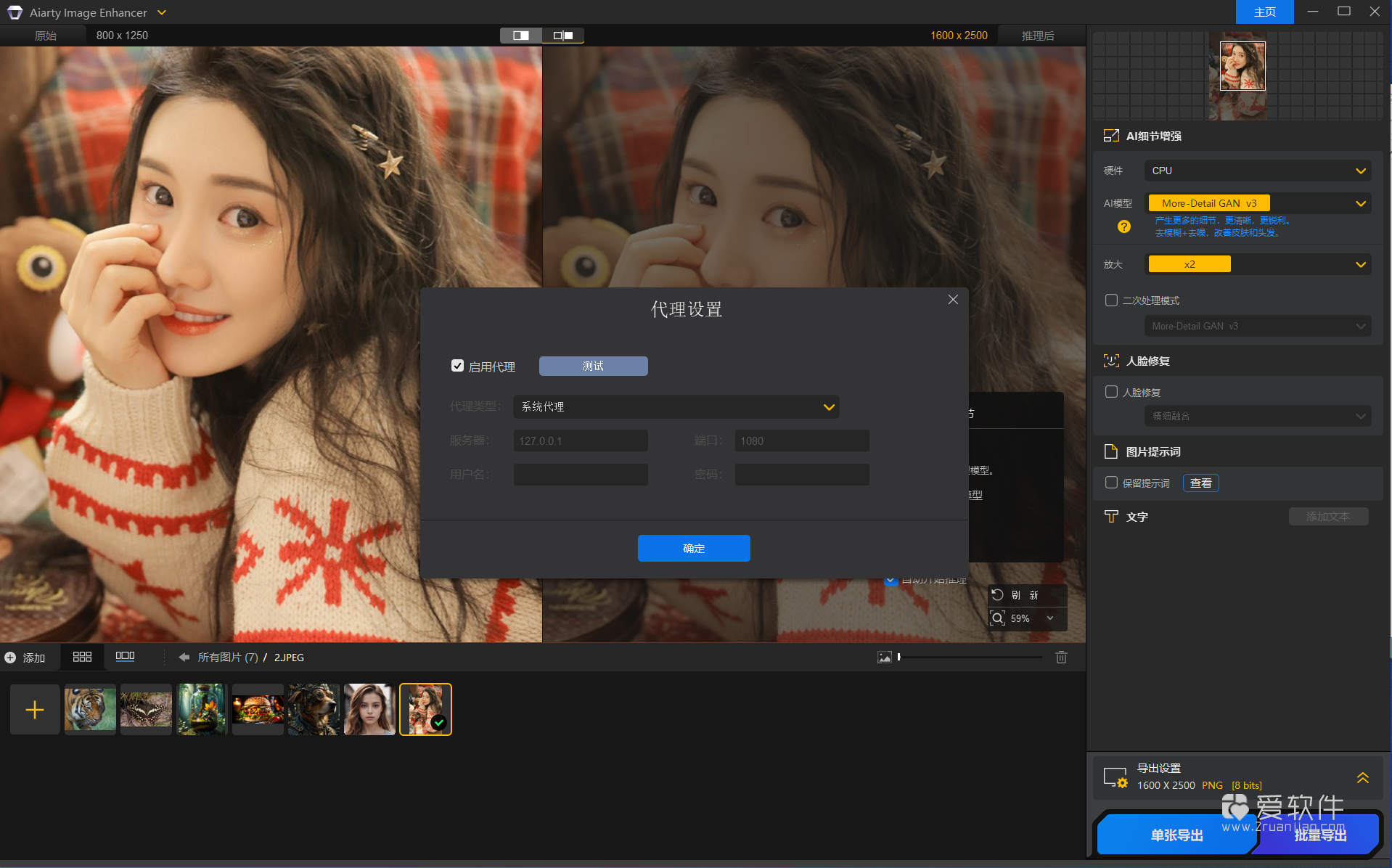Image resolution: width=1392 pixels, height=868 pixels.
Task: Click the 批量导出 button
Action: (x=1319, y=835)
